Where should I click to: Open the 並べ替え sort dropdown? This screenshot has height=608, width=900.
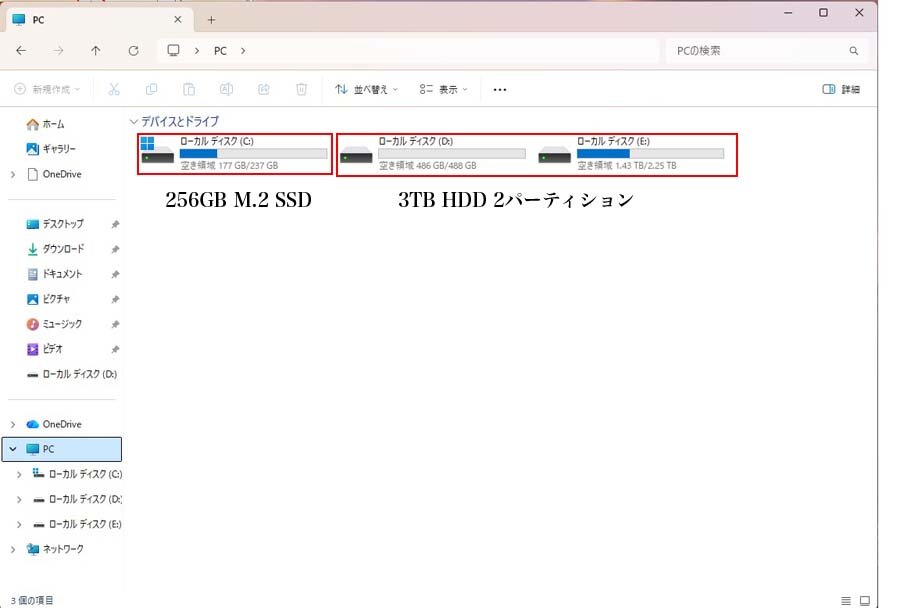pyautogui.click(x=366, y=89)
